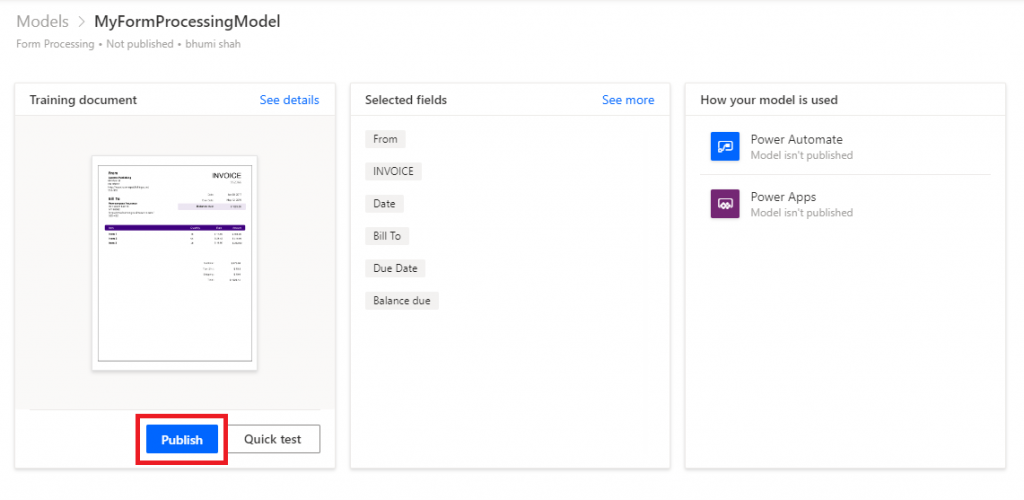Click the Power Automate icon
Screen dimensions: 1024x500
tap(725, 146)
